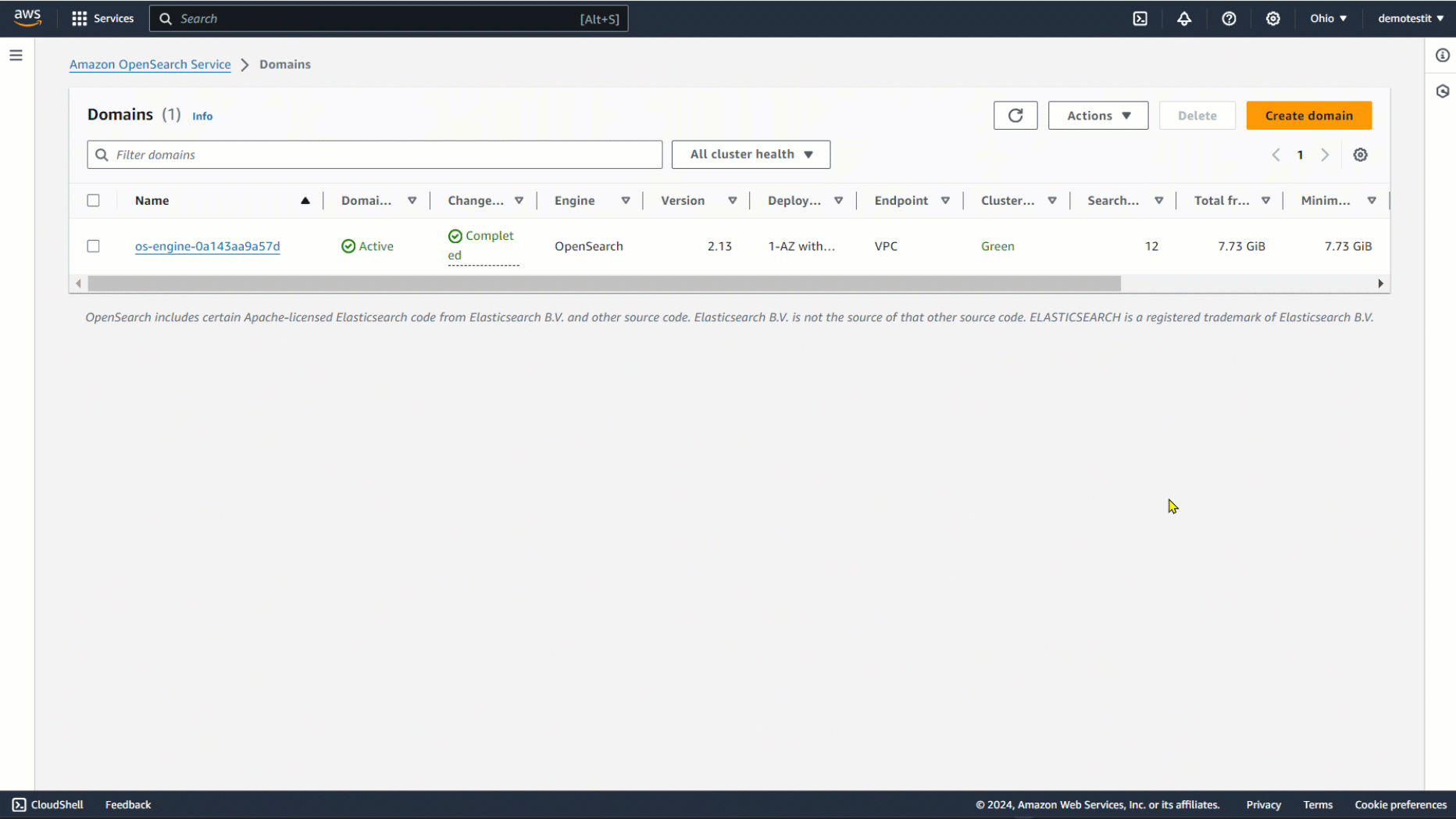Click the scrollbar left arrow
Screen dimensions: 1456x819
coord(78,284)
